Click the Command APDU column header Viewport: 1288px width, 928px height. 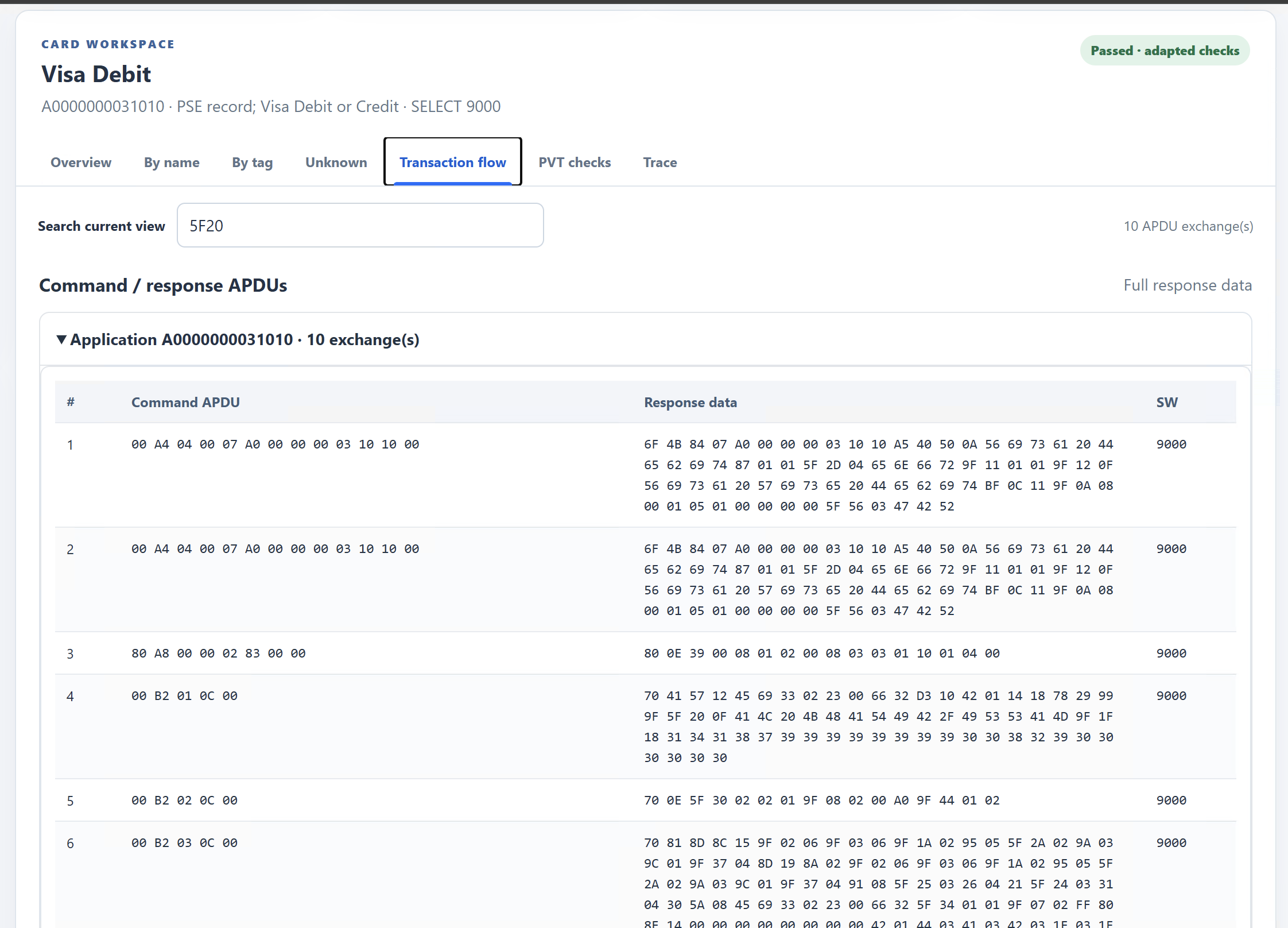coord(185,403)
